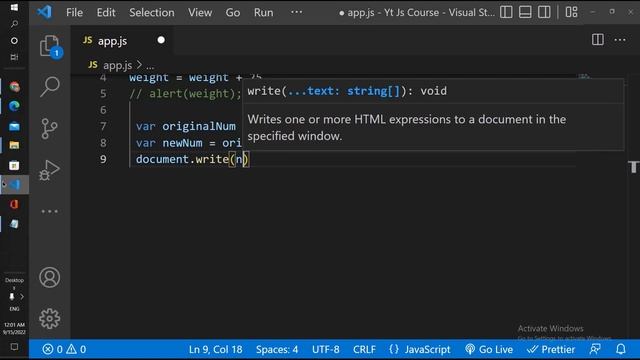Split the editor to the right
This screenshot has width=640, height=360.
pyautogui.click(x=598, y=40)
